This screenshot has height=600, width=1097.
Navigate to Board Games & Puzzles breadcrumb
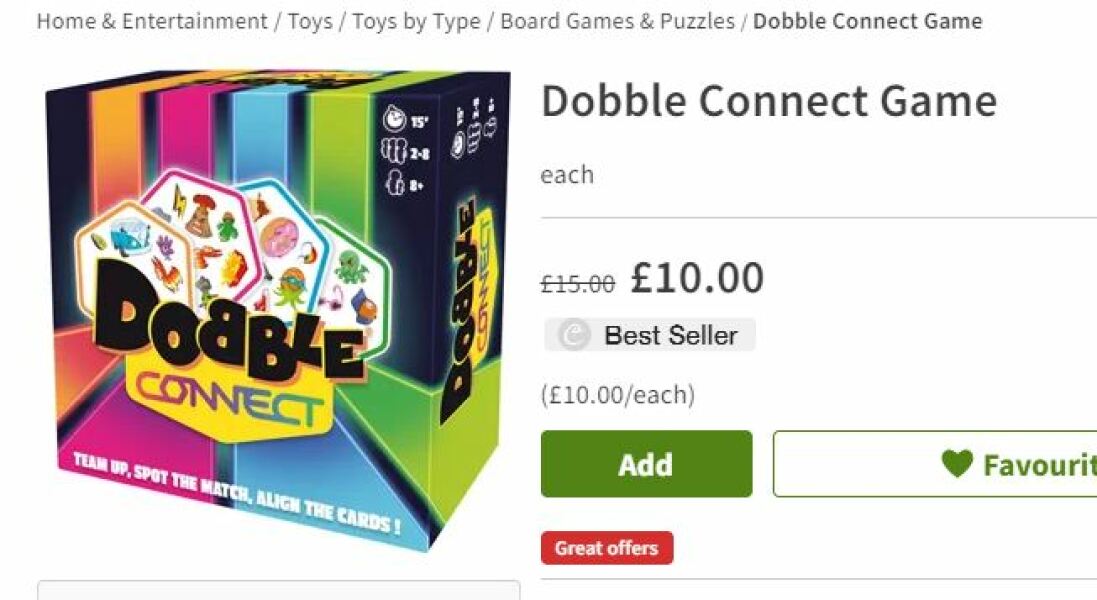tap(618, 21)
